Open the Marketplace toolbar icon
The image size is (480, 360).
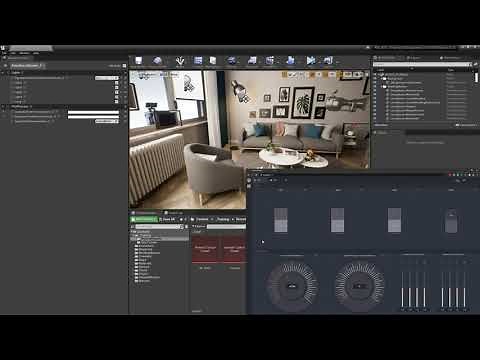click(x=213, y=61)
